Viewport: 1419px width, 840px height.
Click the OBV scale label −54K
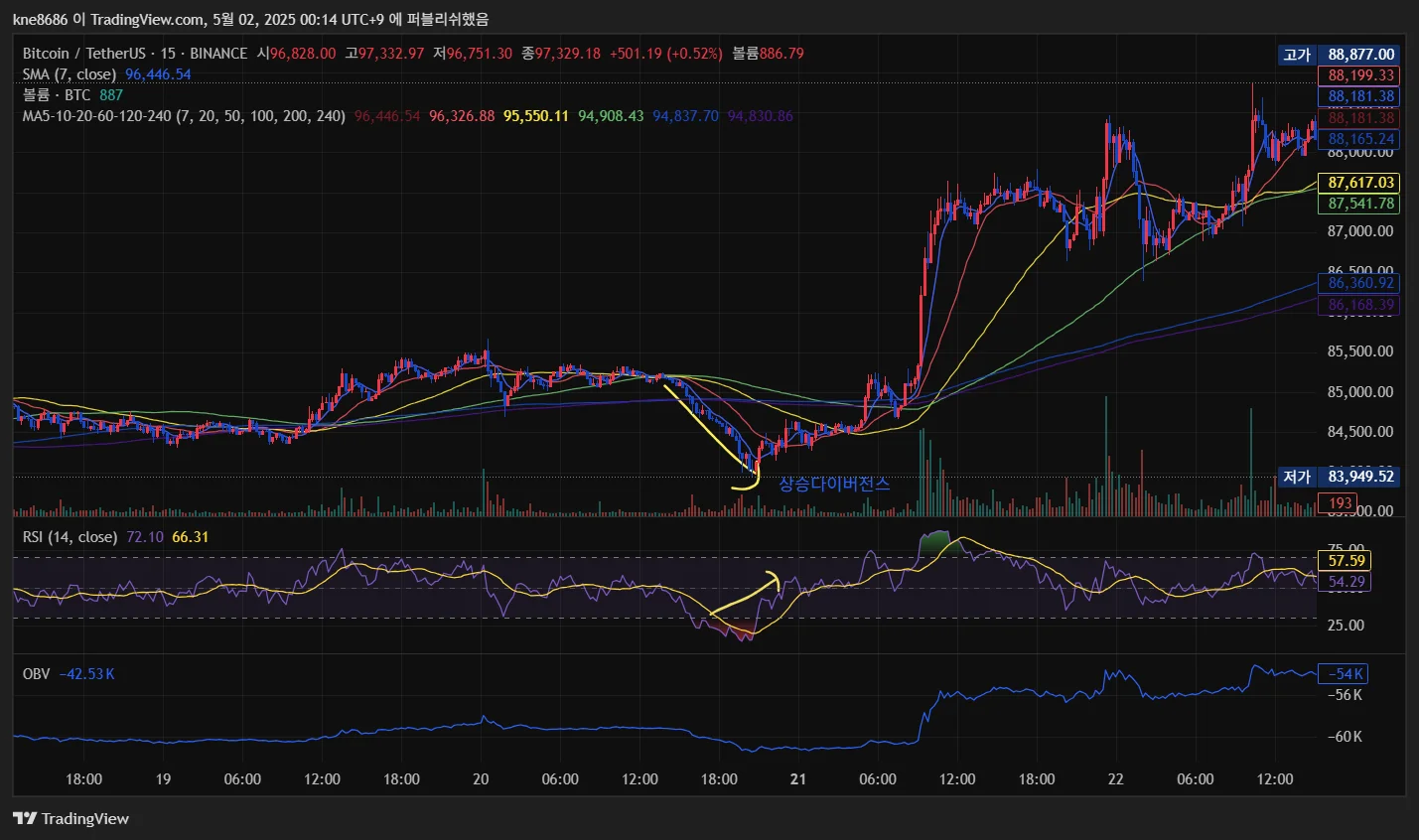pyautogui.click(x=1344, y=674)
